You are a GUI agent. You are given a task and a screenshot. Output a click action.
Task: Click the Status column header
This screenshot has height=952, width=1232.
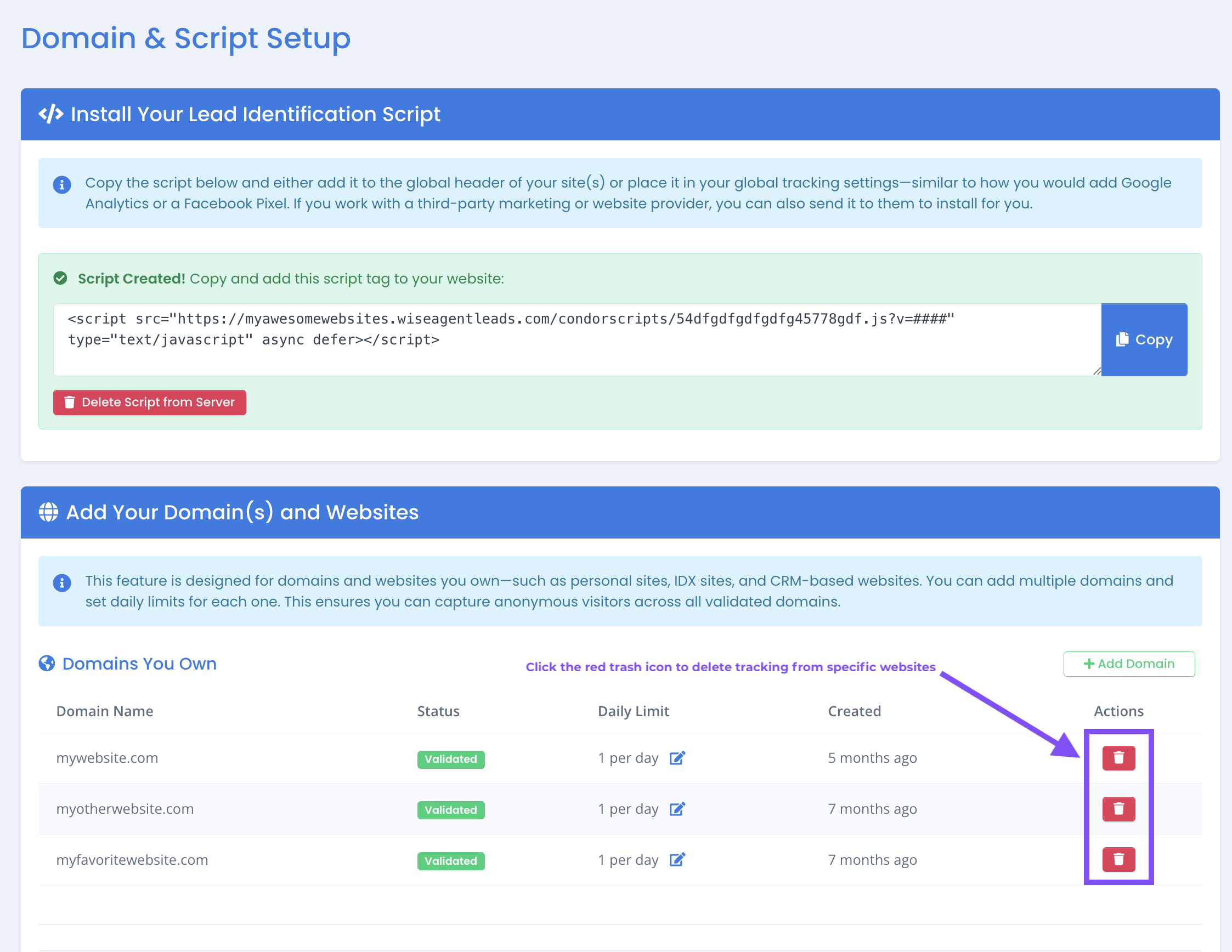tap(438, 711)
